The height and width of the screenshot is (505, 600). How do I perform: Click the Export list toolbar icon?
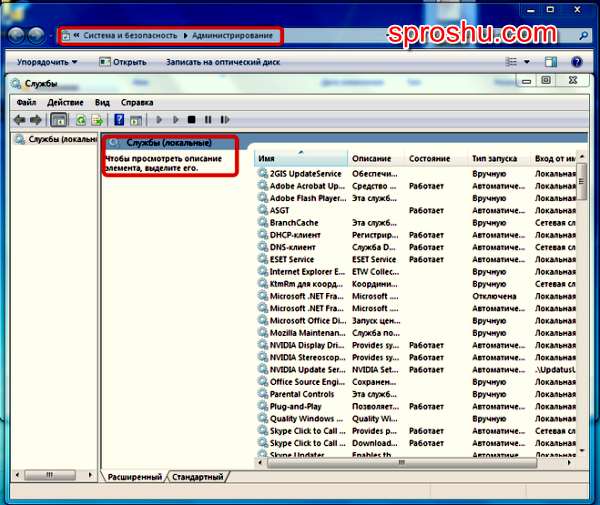coord(97,120)
